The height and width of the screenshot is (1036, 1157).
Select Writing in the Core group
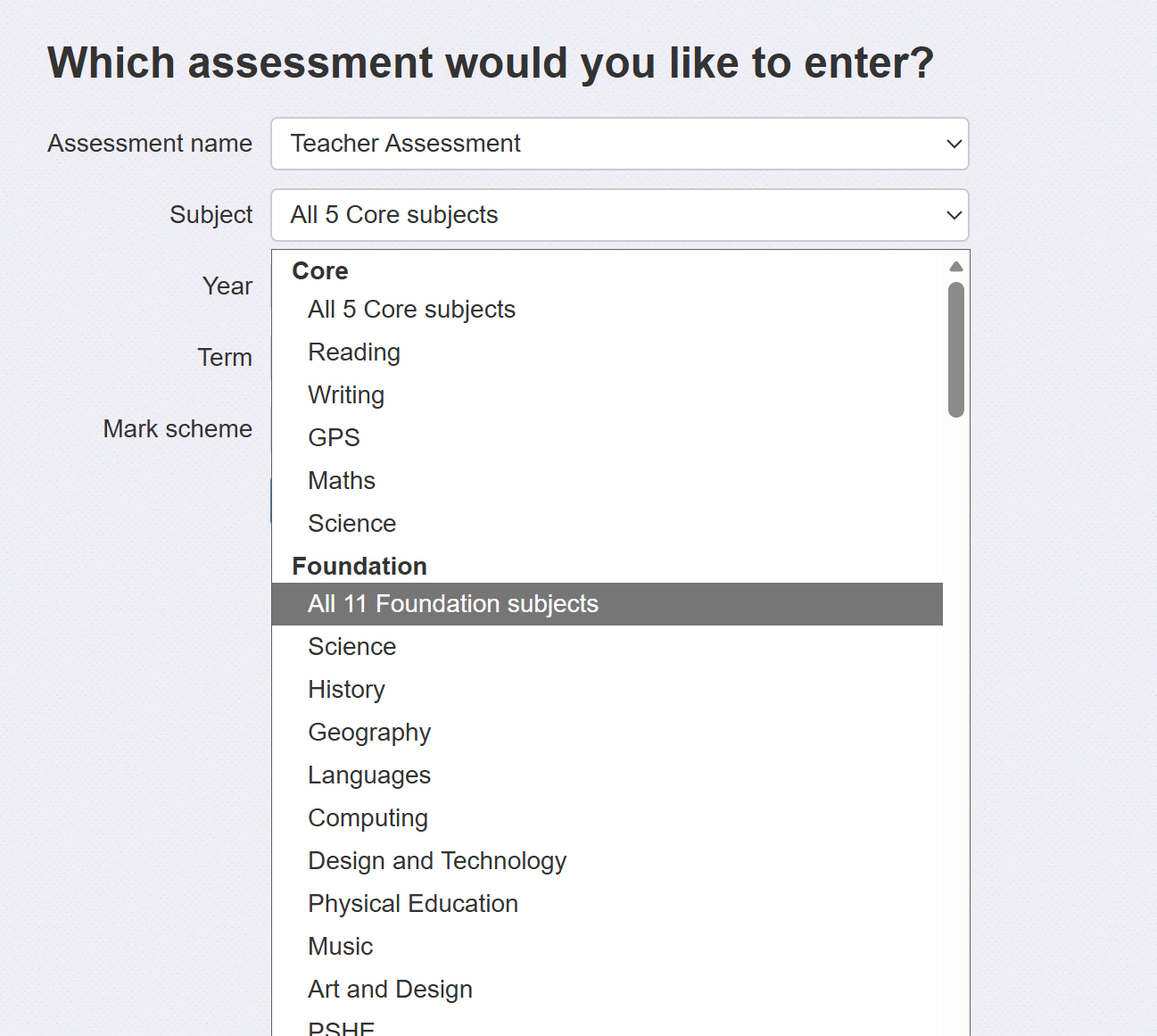click(346, 395)
